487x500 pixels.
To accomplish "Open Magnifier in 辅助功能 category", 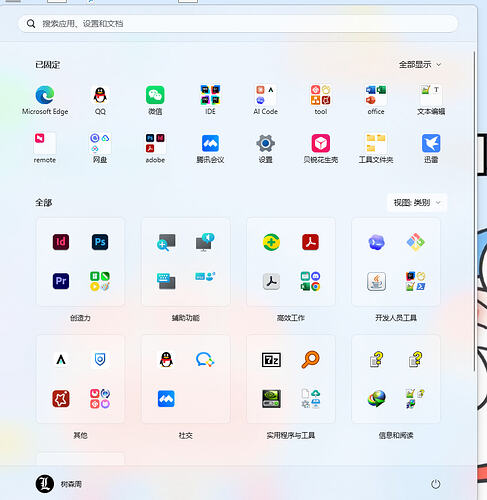I will click(x=166, y=242).
